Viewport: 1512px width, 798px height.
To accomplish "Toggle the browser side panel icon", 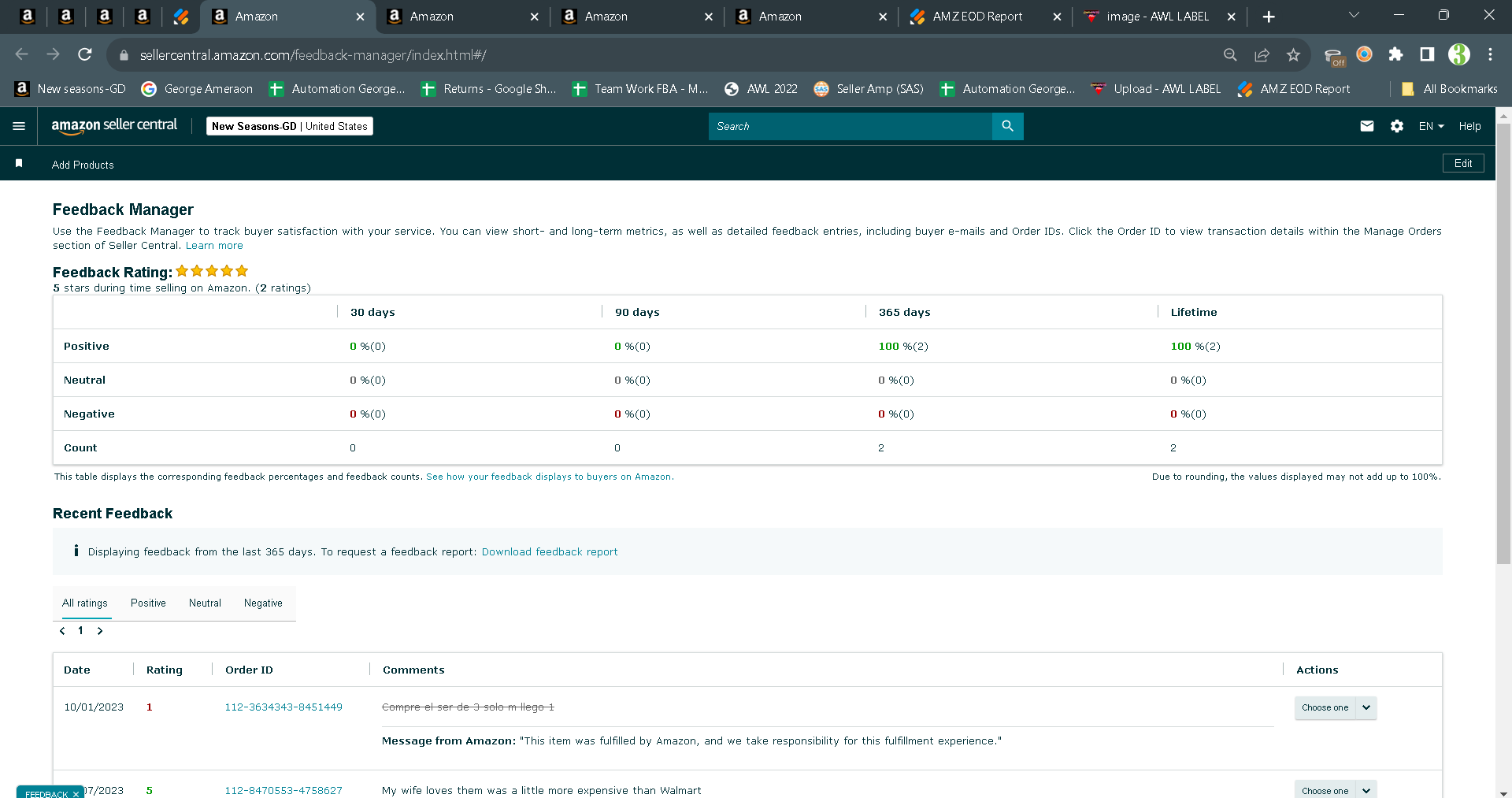I will [x=1427, y=54].
